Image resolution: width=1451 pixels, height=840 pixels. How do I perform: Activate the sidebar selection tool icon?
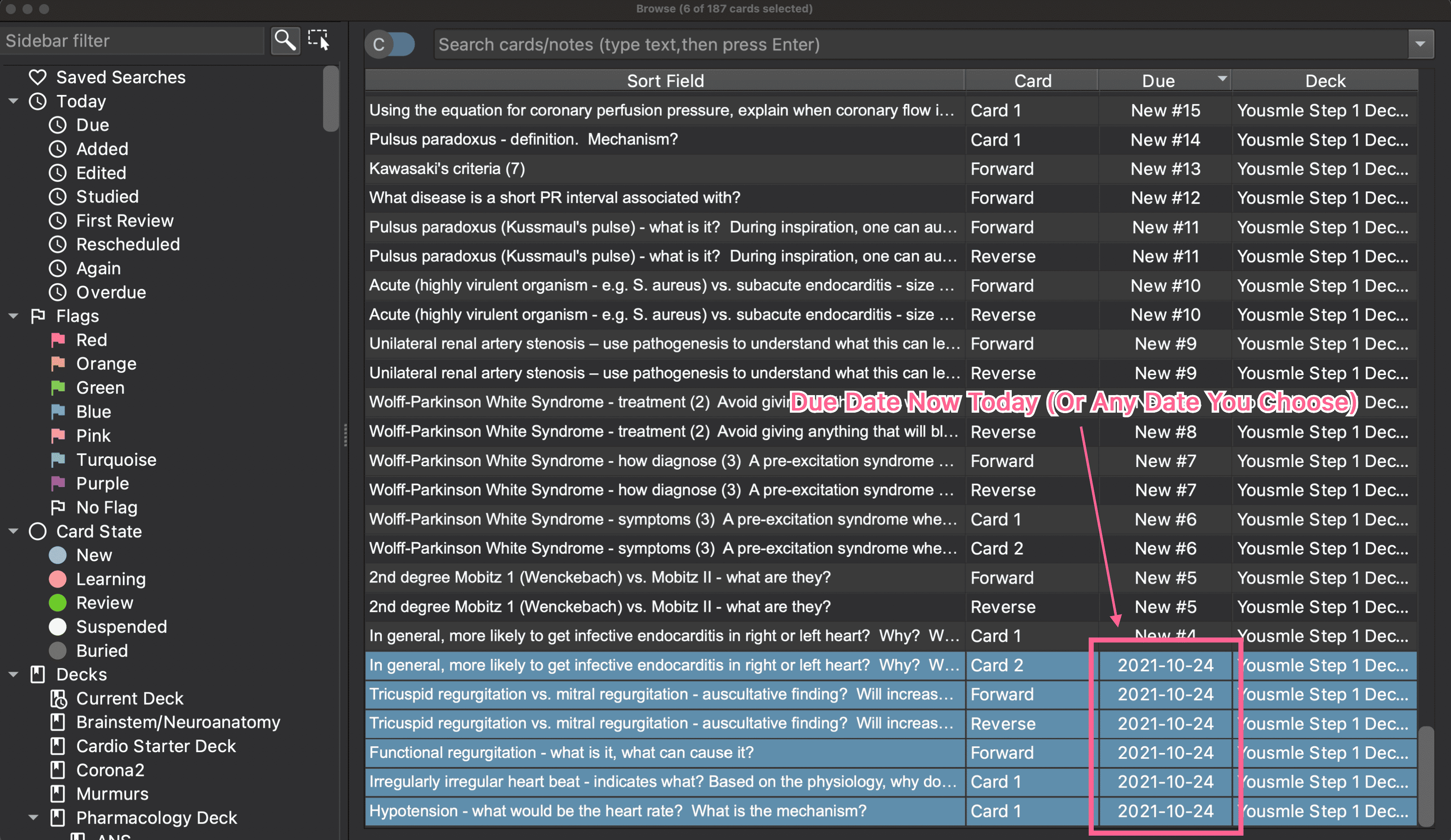318,40
